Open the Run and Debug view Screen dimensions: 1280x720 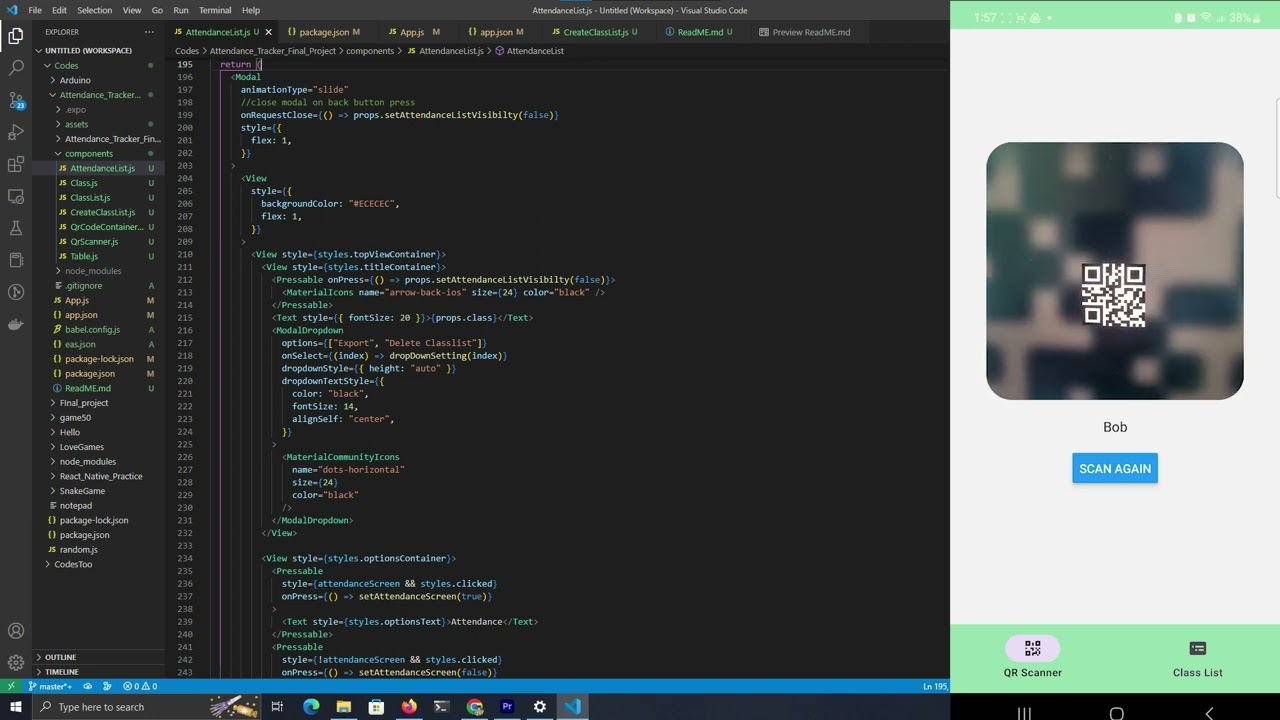coord(16,132)
